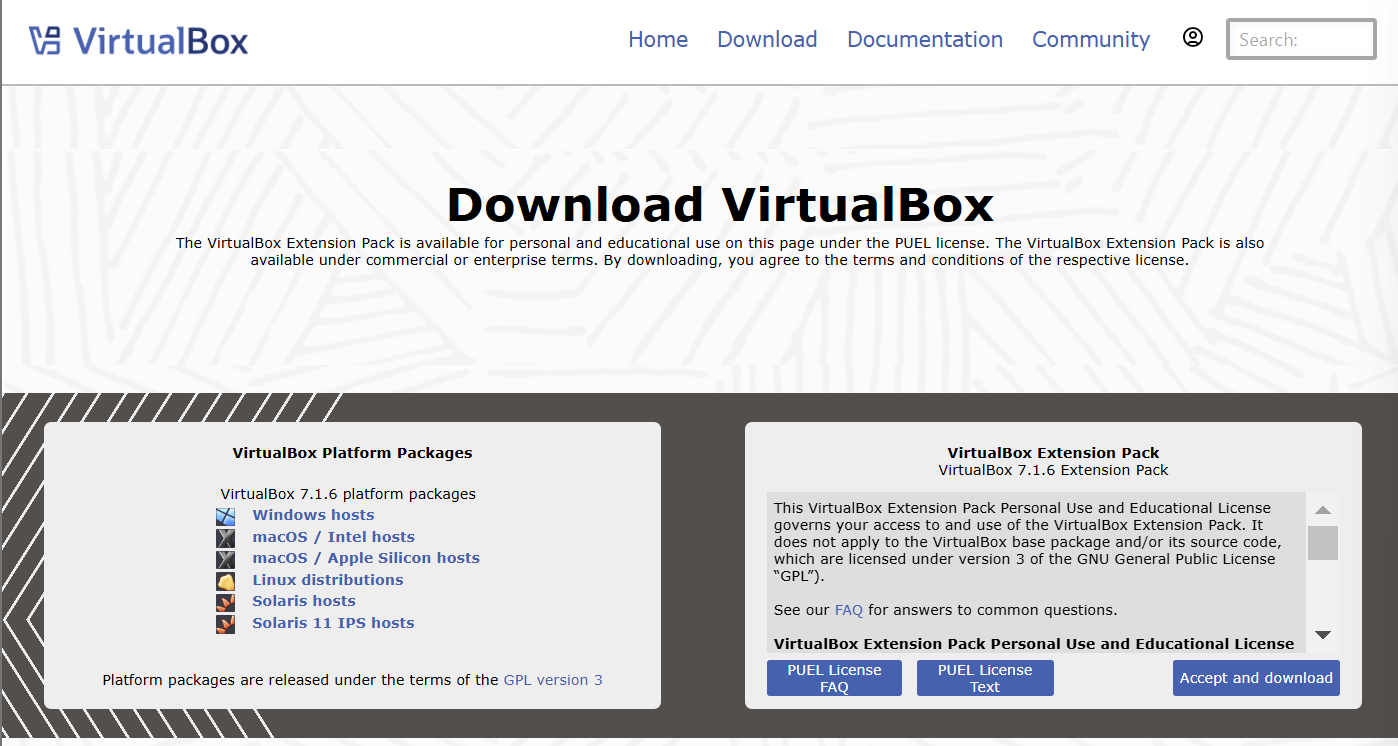Open the Solaris hosts link
Viewport: 1398px width, 746px height.
pos(304,601)
